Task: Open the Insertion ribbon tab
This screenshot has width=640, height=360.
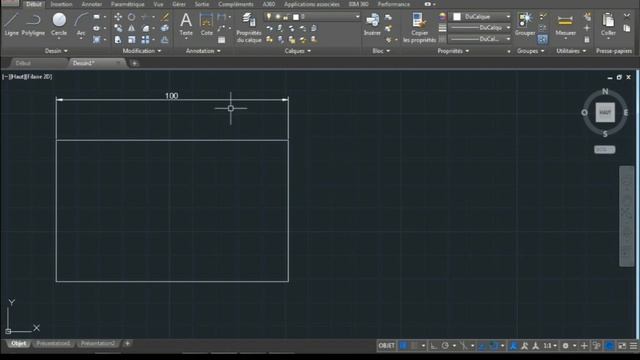Action: coord(61,4)
